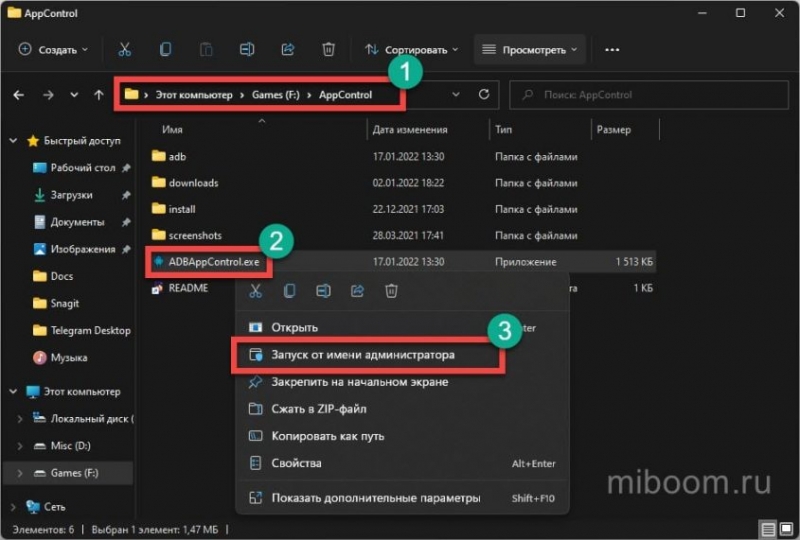Click the Rename icon in the top toolbar
The height and width of the screenshot is (540, 800).
(247, 50)
